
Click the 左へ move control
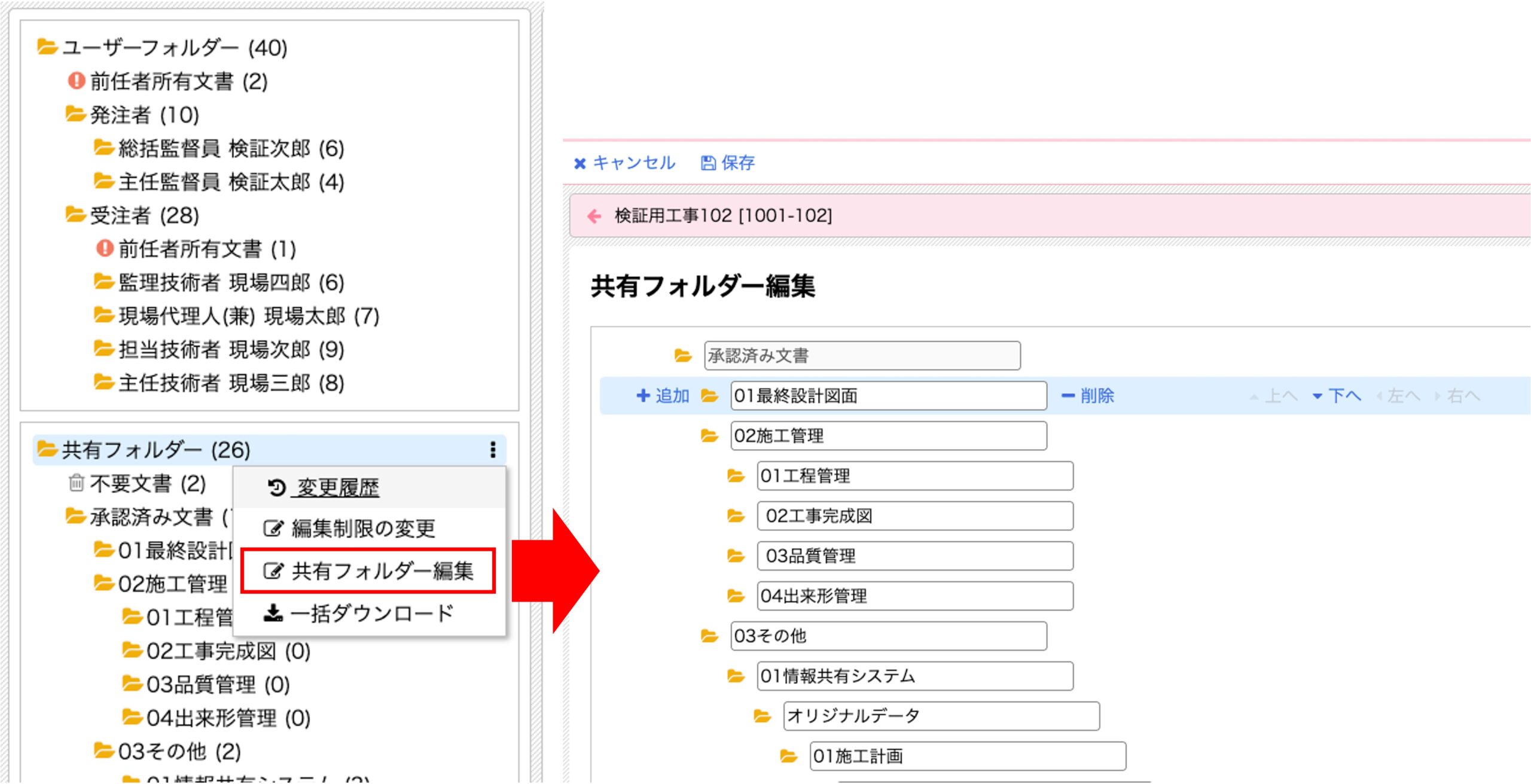click(1398, 396)
